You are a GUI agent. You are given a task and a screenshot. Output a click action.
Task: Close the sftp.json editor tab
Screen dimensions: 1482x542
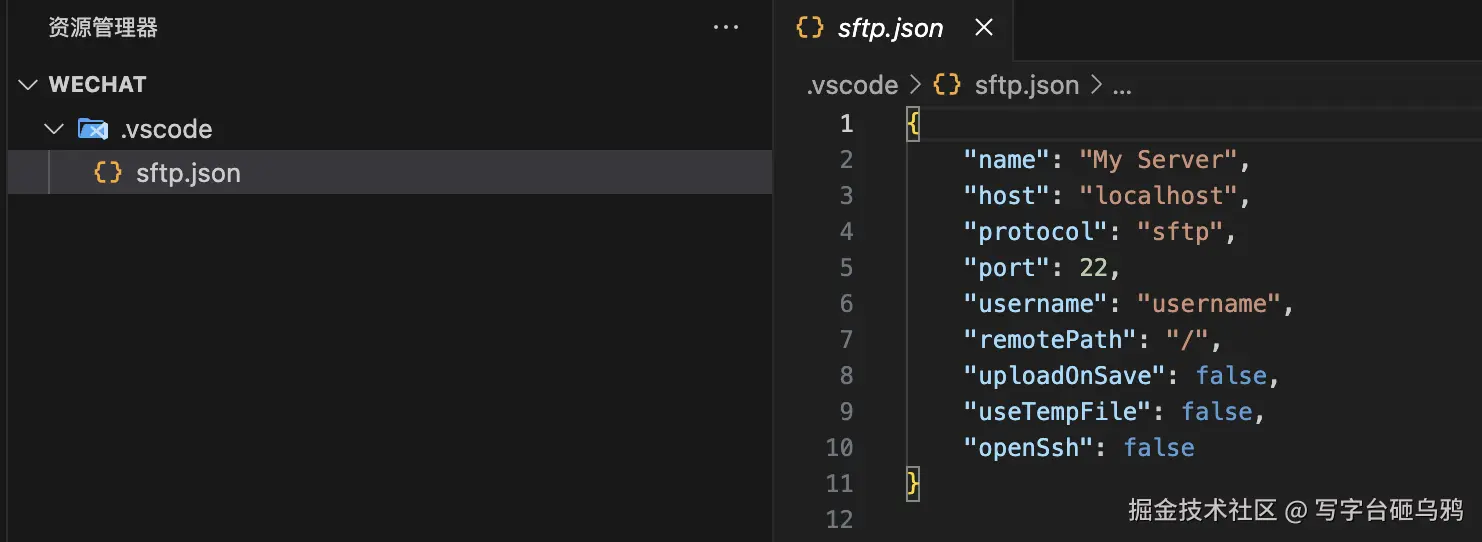(x=984, y=28)
